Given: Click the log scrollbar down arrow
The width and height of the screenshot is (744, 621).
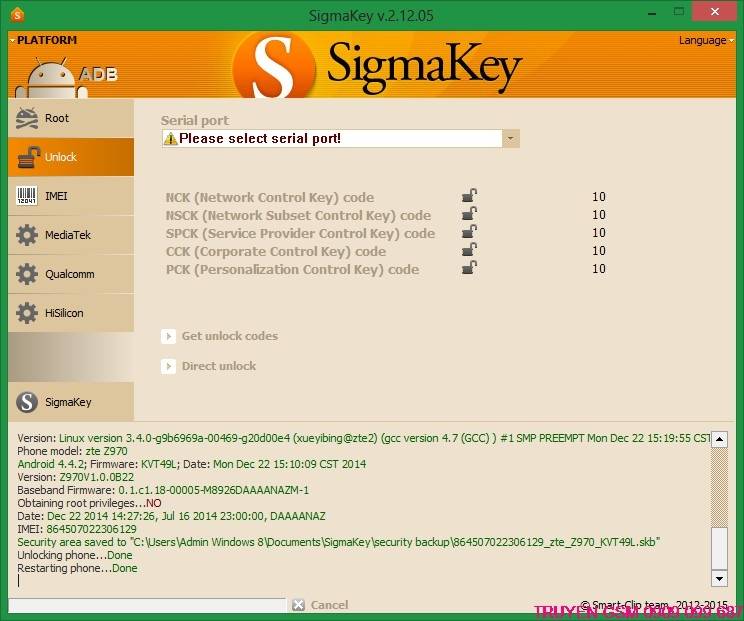Looking at the screenshot, I should click(x=719, y=578).
